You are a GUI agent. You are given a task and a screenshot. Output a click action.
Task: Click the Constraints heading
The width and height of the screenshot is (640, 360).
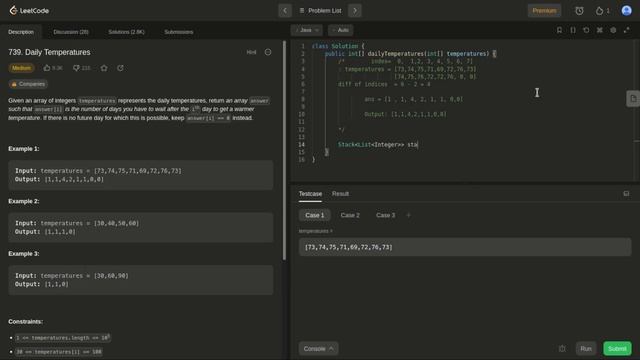[x=25, y=322]
